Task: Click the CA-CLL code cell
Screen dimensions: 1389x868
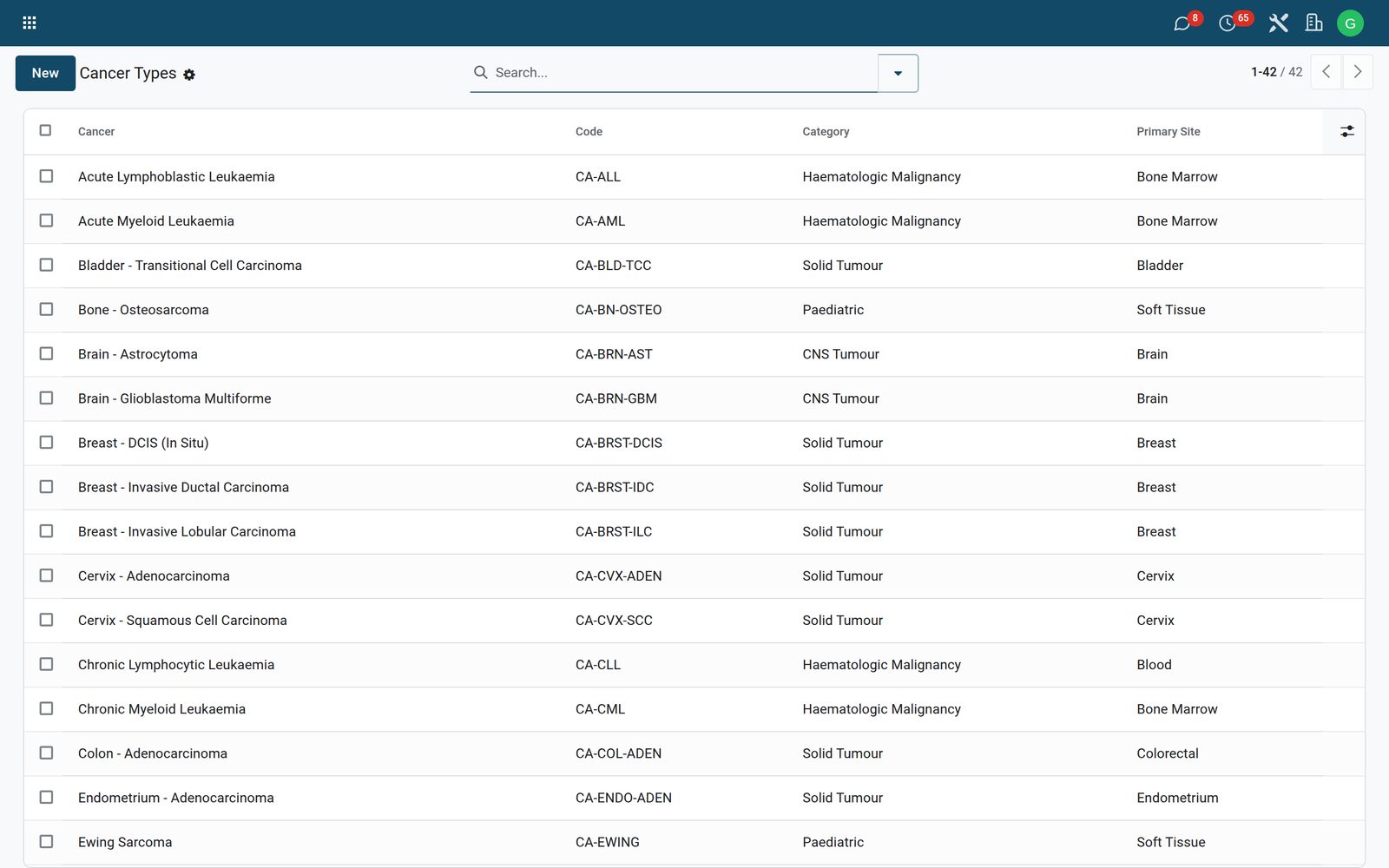Action: pyautogui.click(x=598, y=665)
